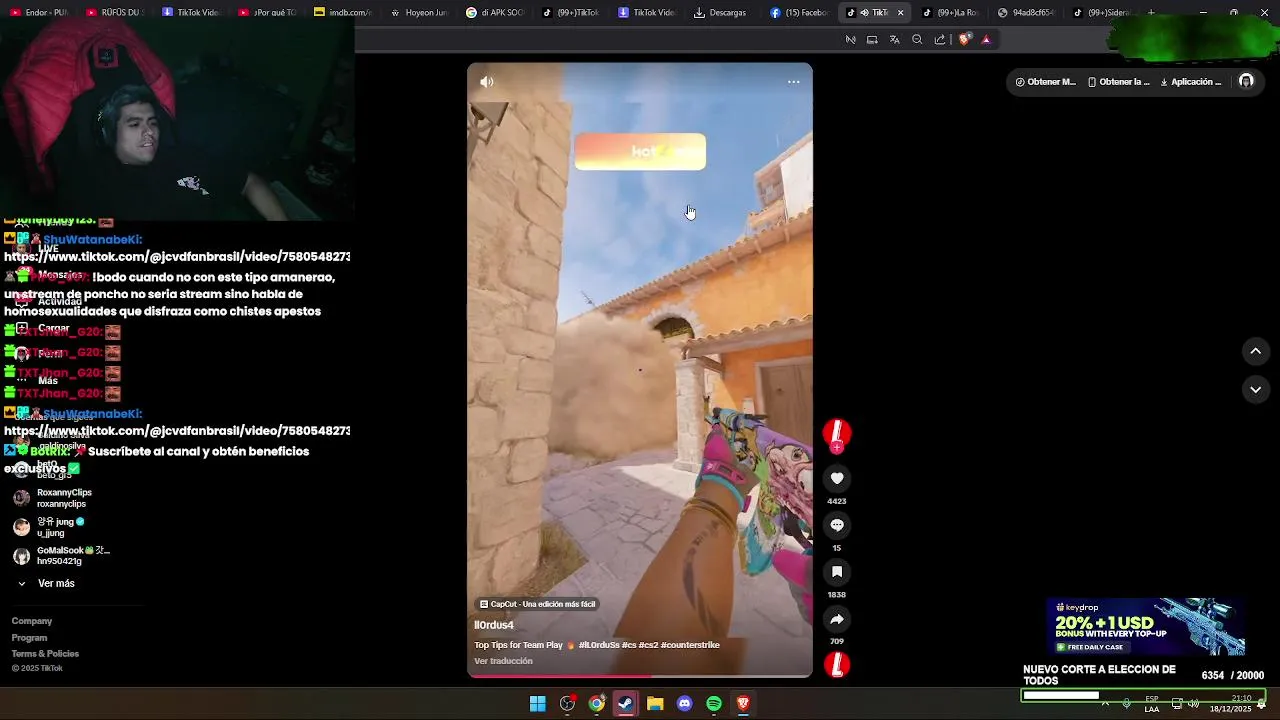The image size is (1280, 720).
Task: Like the video with 4423 likes
Action: pos(837,478)
